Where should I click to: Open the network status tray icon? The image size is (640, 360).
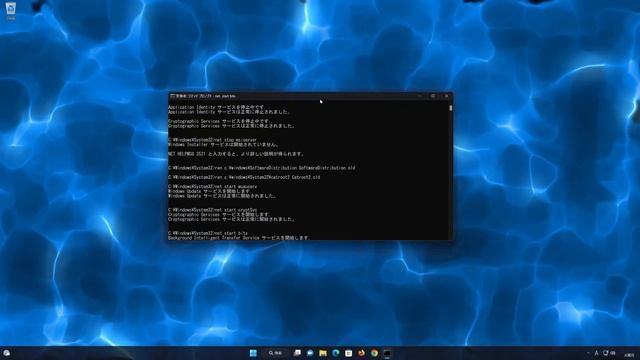(x=606, y=353)
